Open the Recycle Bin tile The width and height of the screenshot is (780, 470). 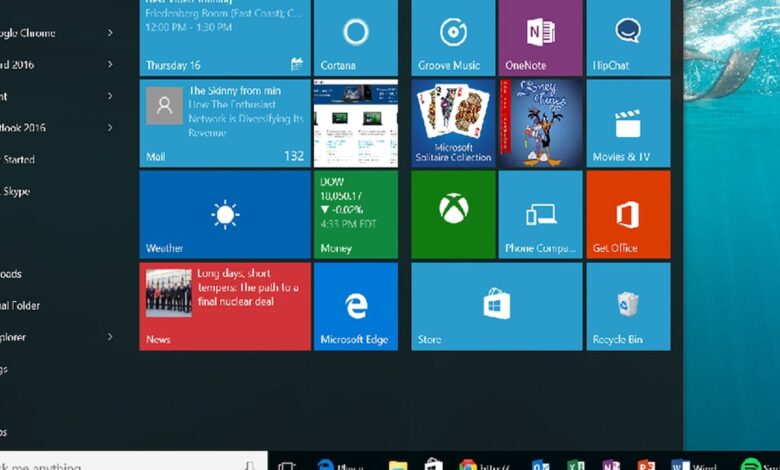(x=628, y=306)
